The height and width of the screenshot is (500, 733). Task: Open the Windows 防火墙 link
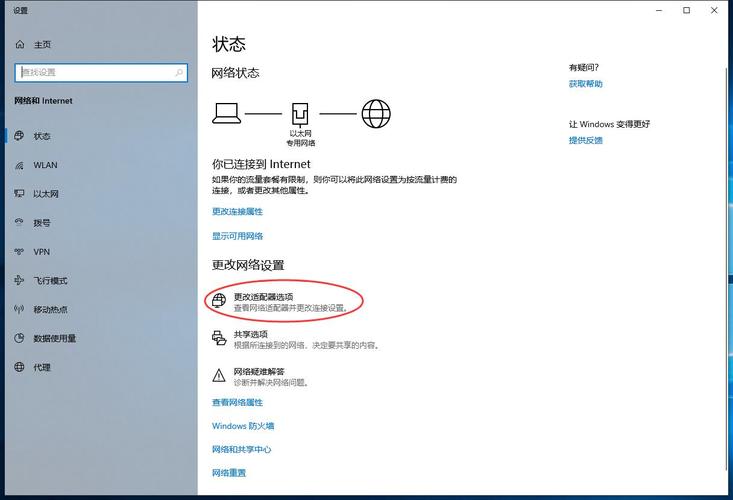point(243,426)
